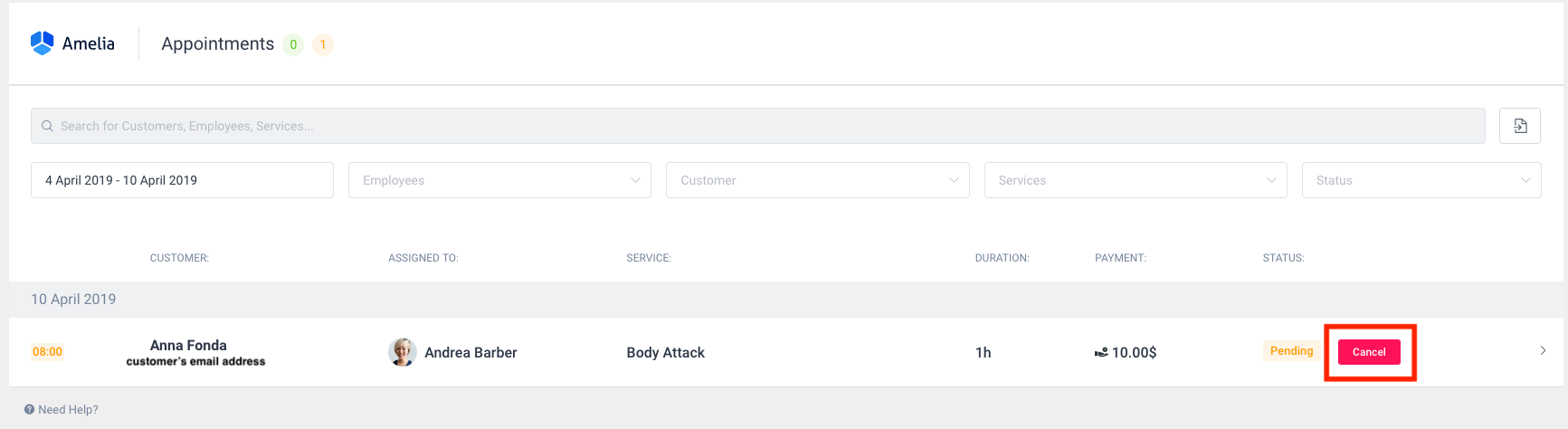Open the Customer filter dropdown
Screen dimensions: 1568x429
(x=818, y=180)
